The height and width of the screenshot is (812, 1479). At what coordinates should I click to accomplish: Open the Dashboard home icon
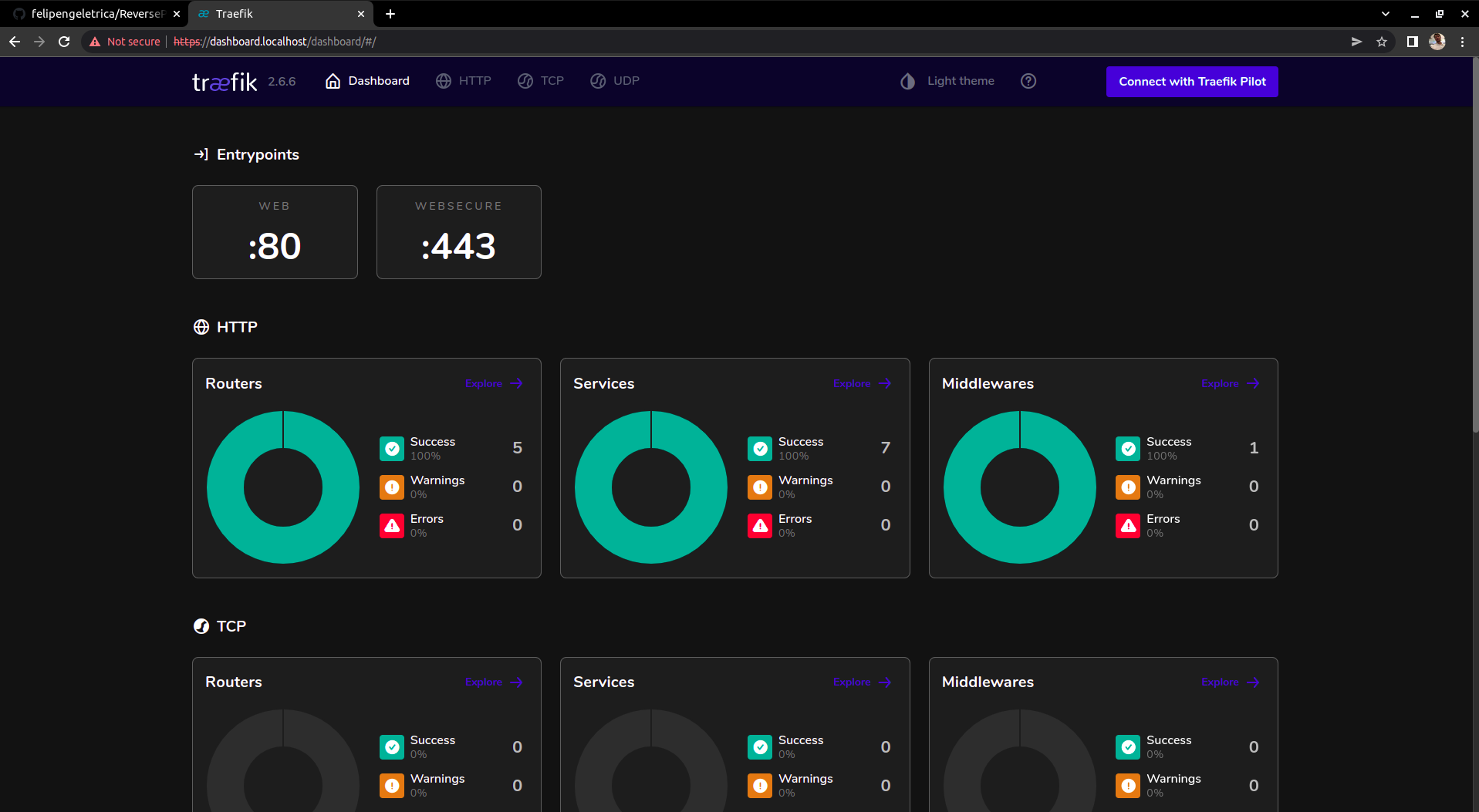333,81
